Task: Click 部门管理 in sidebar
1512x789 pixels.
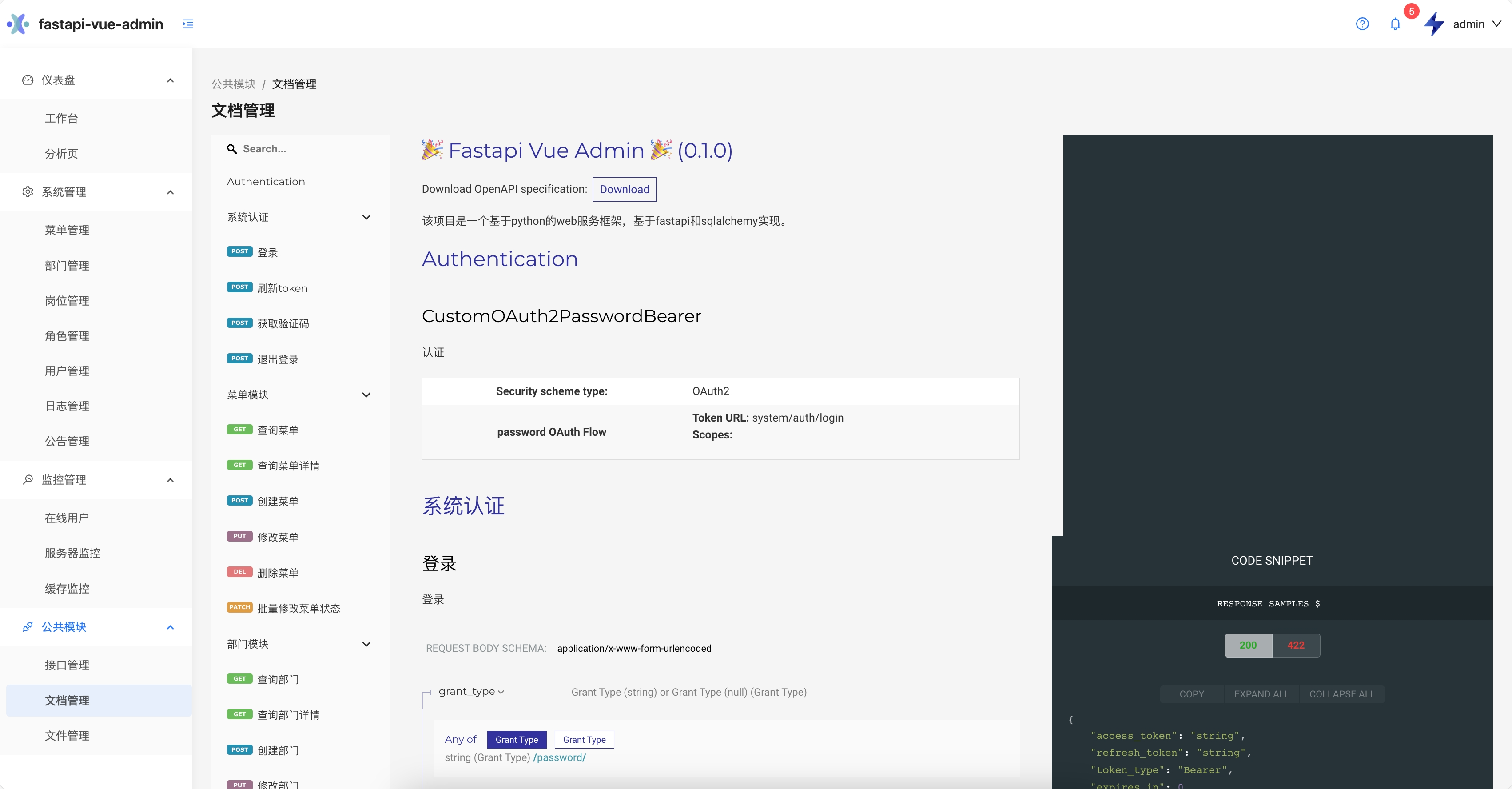Action: [x=67, y=265]
